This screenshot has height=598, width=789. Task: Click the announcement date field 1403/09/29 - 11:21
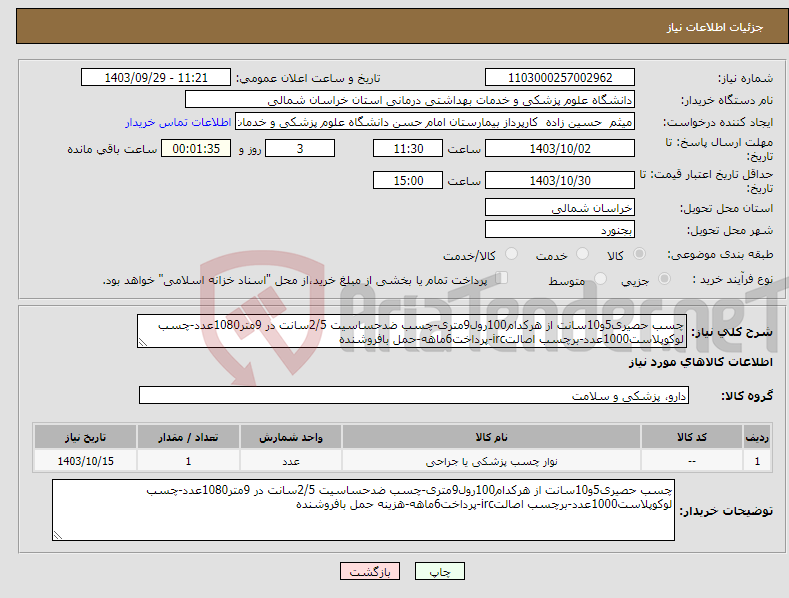pos(155,78)
